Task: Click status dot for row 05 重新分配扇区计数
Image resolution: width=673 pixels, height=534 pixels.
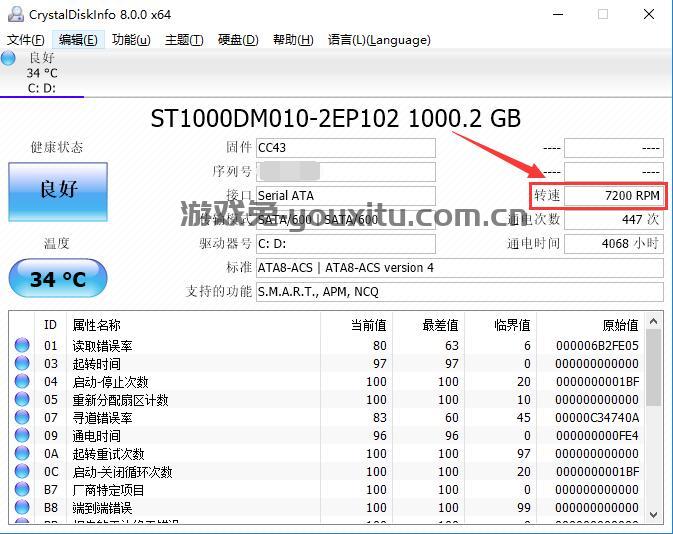Action: pyautogui.click(x=22, y=399)
